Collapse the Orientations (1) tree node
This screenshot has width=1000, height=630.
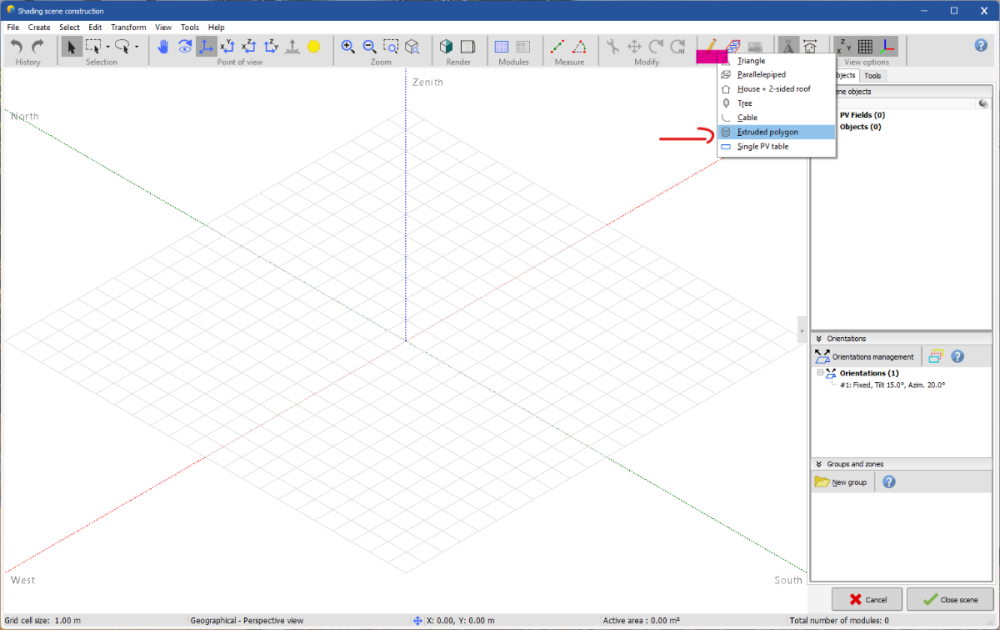pos(820,373)
